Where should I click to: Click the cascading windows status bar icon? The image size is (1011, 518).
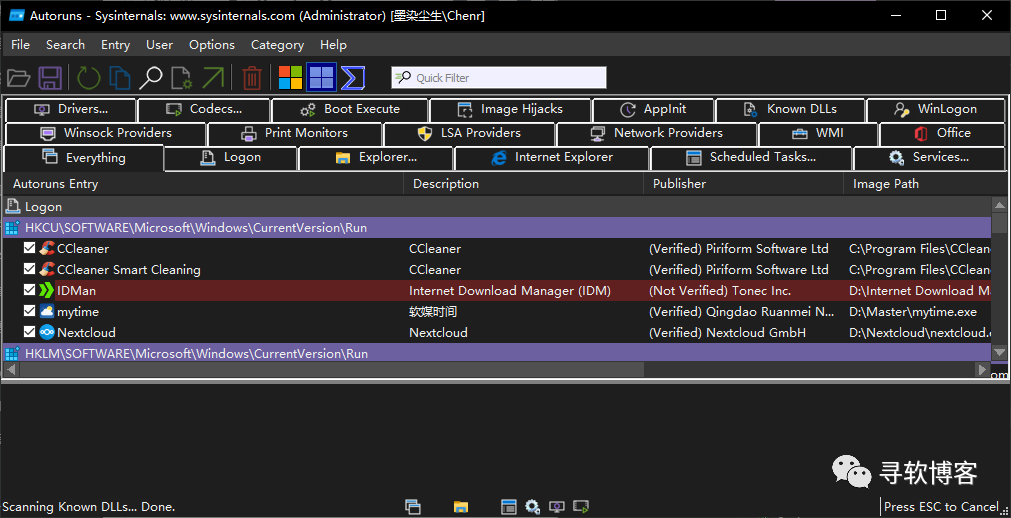click(413, 506)
